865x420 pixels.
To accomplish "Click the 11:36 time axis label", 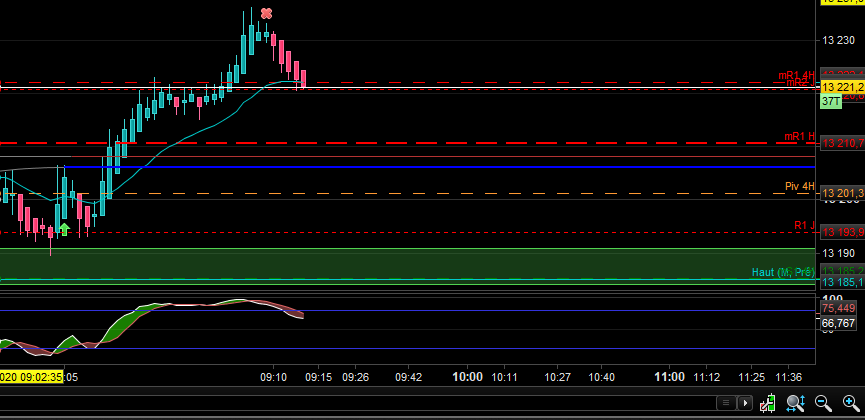I will point(788,378).
